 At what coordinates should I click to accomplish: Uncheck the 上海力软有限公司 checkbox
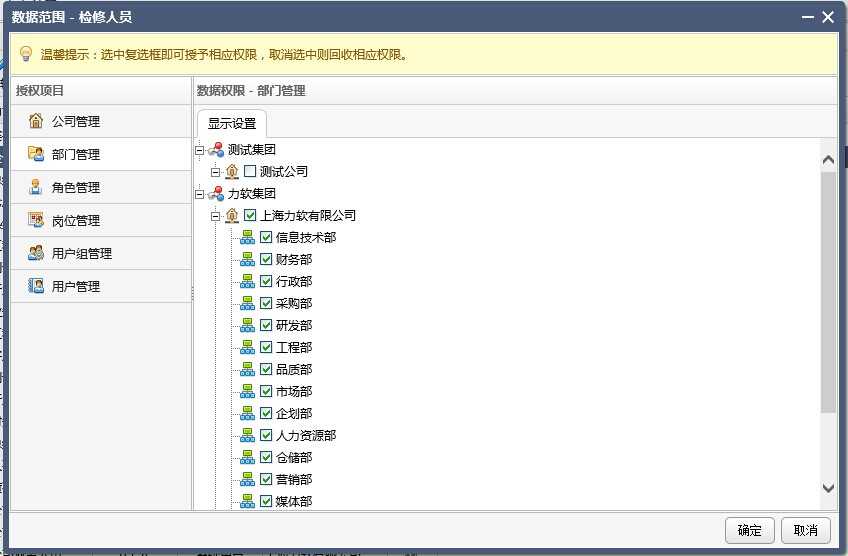point(250,215)
